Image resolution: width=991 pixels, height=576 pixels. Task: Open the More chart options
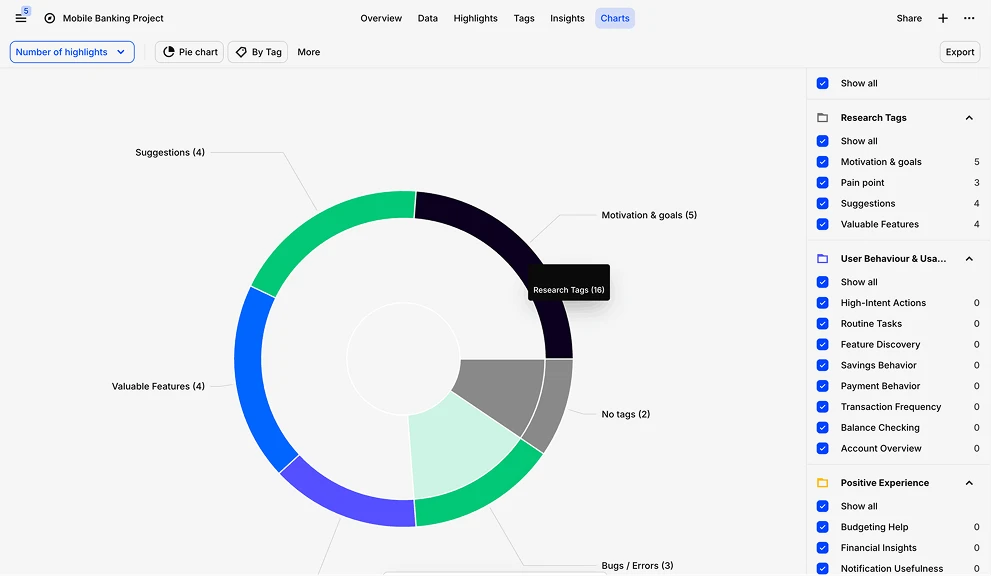tap(308, 51)
